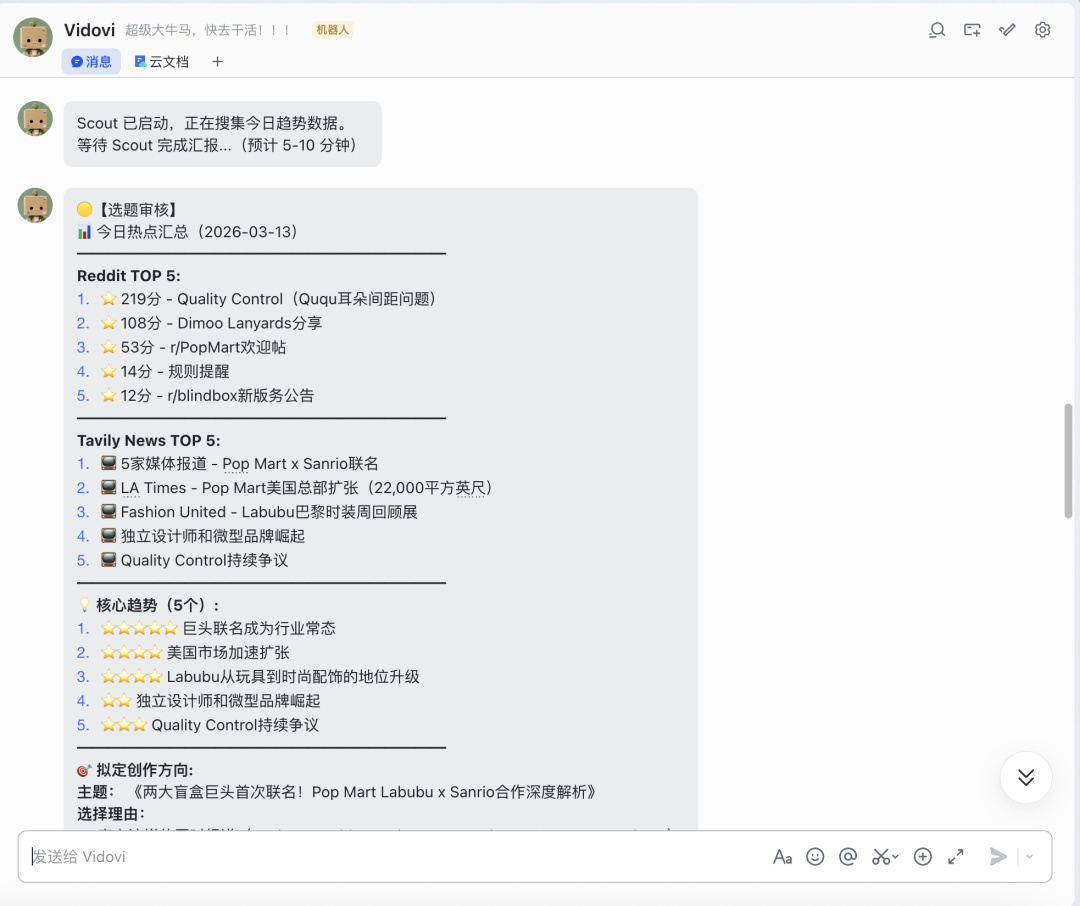Click the chat vertical scrollbar
The image size is (1080, 906).
(x=1068, y=460)
